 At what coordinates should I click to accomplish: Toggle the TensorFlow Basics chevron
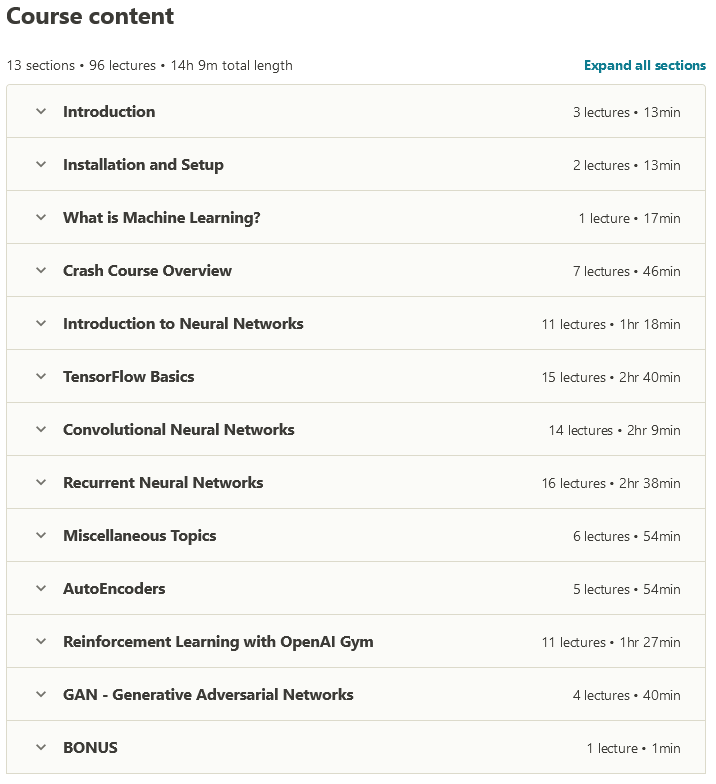coord(41,376)
